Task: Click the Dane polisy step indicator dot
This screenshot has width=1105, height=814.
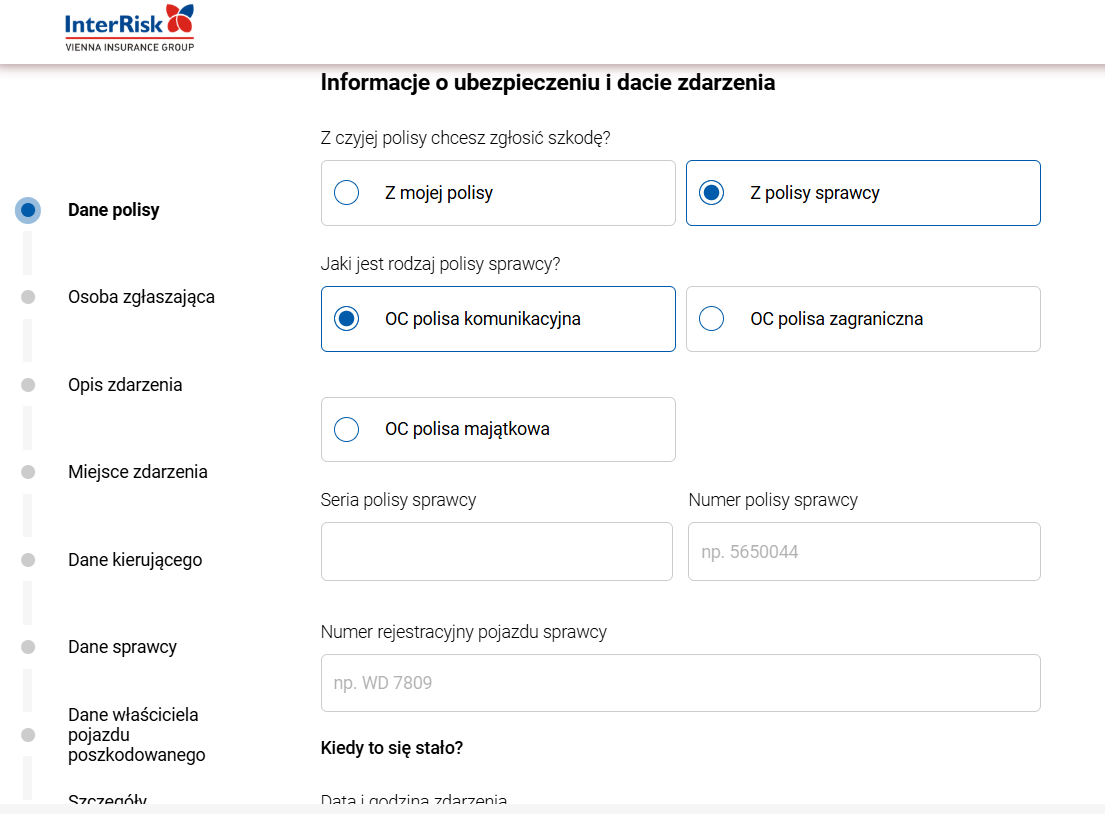Action: [27, 210]
